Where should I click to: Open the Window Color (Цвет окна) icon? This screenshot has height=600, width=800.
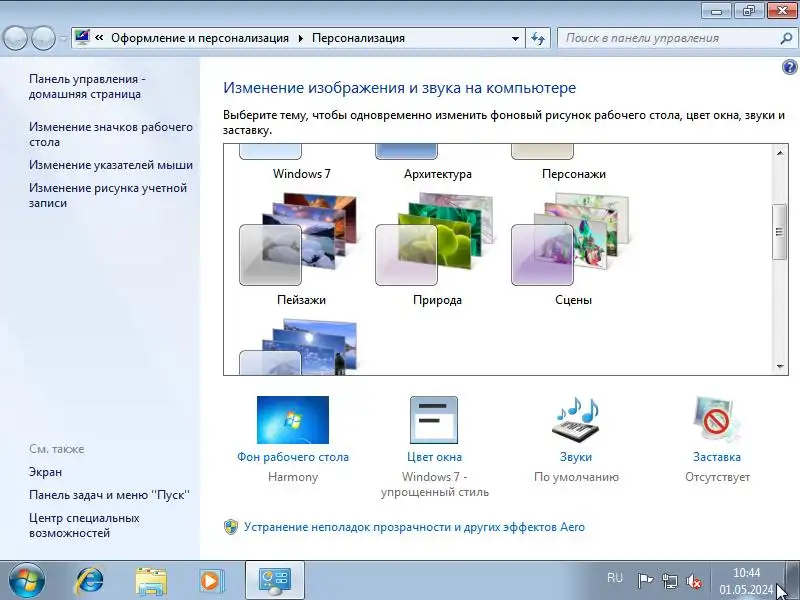coord(434,420)
